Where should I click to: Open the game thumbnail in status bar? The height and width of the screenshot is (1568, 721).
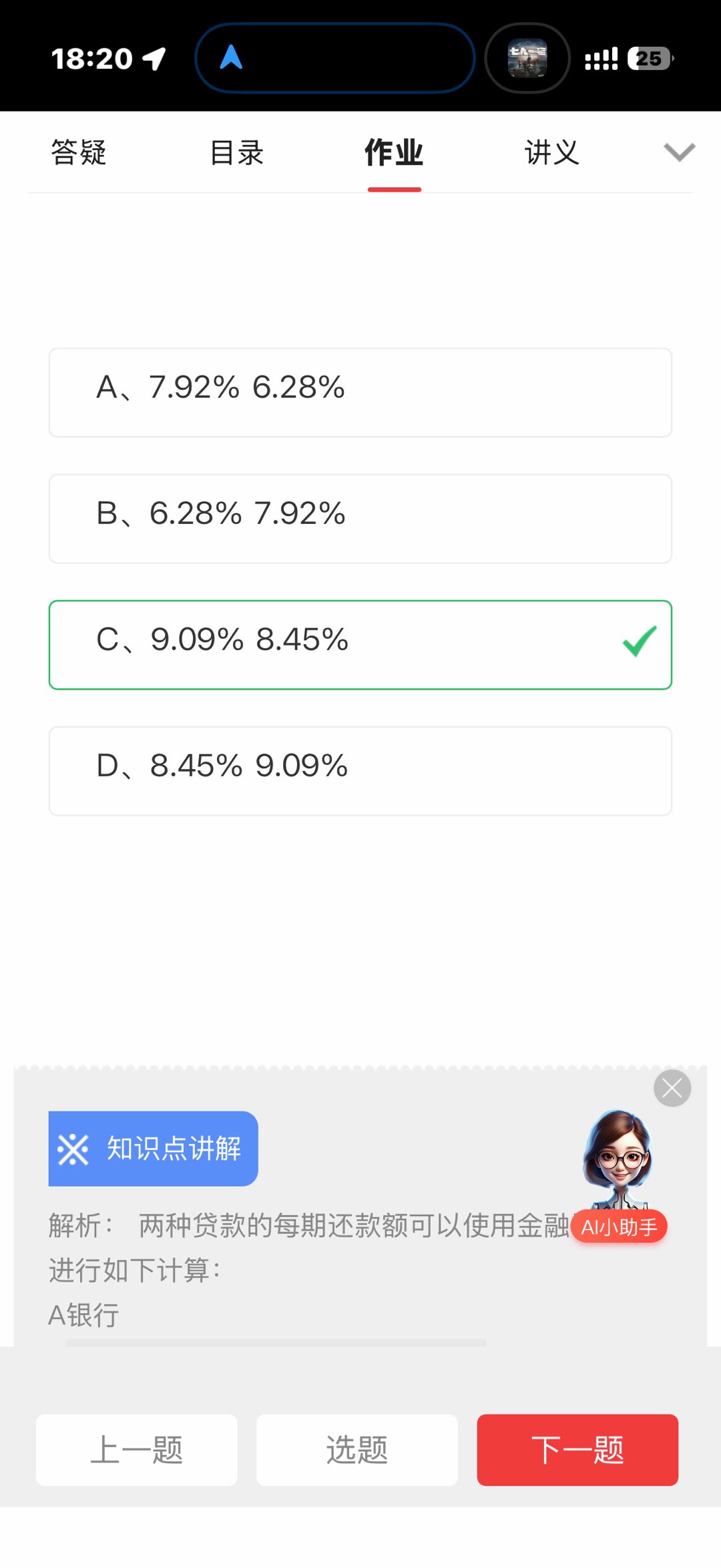(527, 59)
